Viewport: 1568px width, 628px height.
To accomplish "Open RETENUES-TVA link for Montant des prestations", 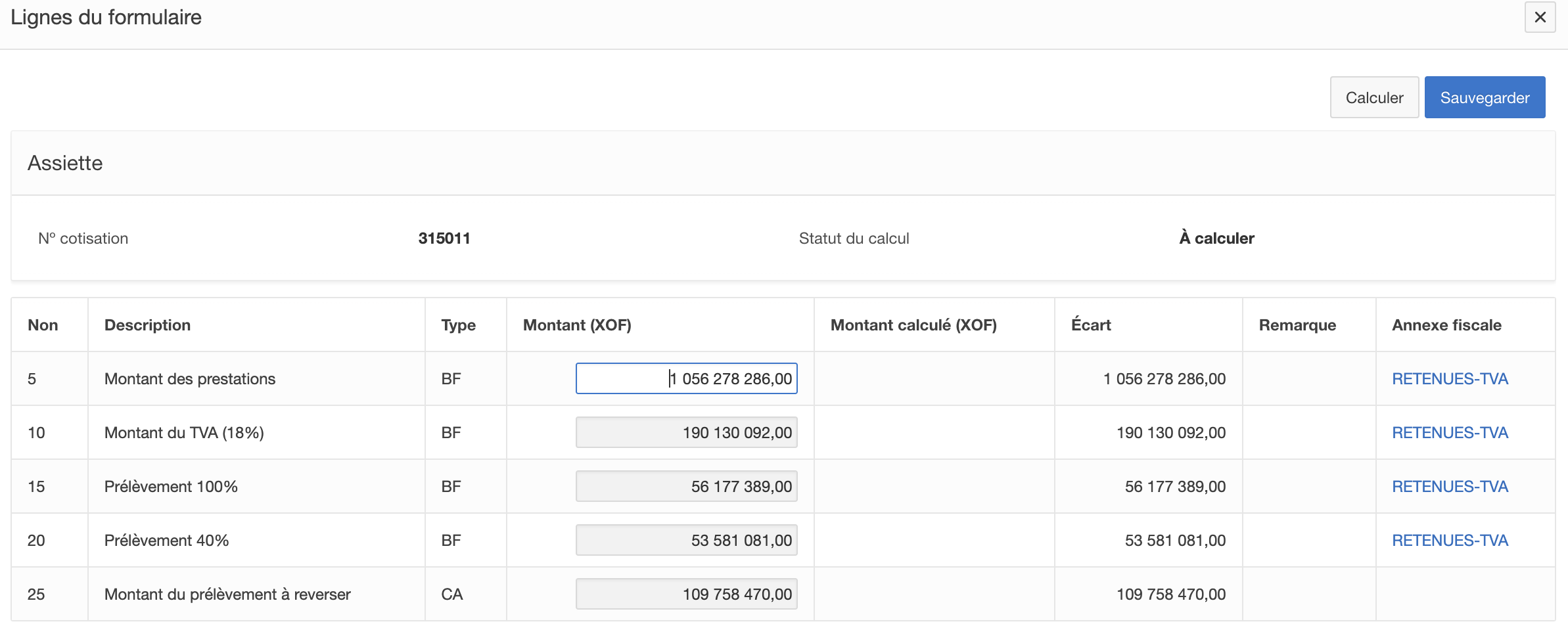I will click(x=1449, y=379).
